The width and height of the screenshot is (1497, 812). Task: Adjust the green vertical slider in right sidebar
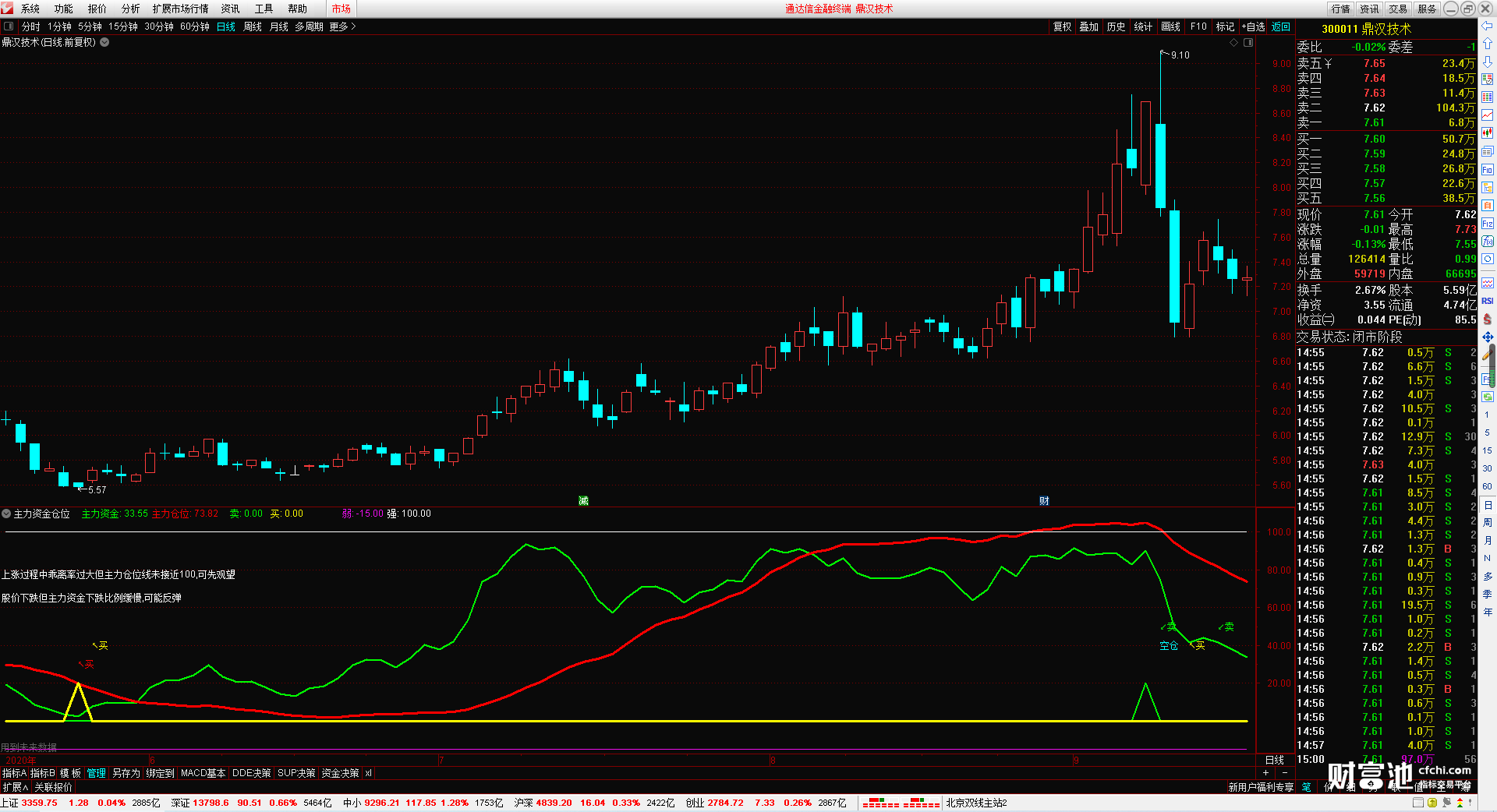1494,366
